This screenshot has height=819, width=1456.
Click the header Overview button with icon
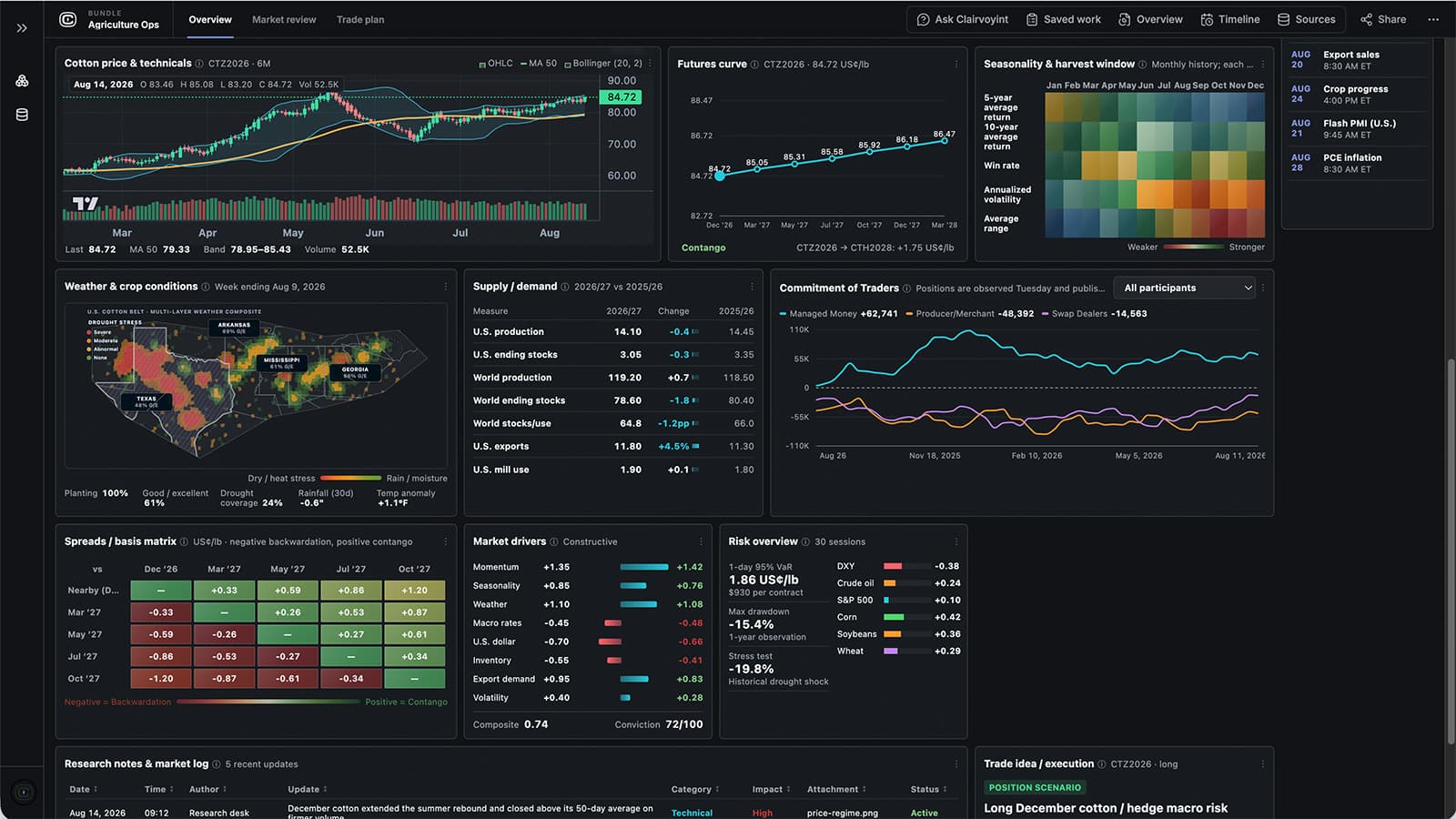click(1150, 19)
